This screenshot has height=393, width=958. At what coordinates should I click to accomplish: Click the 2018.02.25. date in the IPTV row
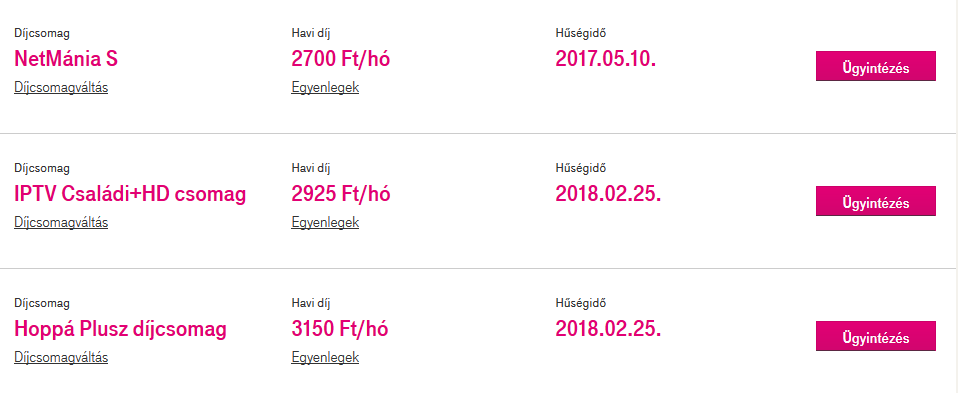(x=608, y=194)
